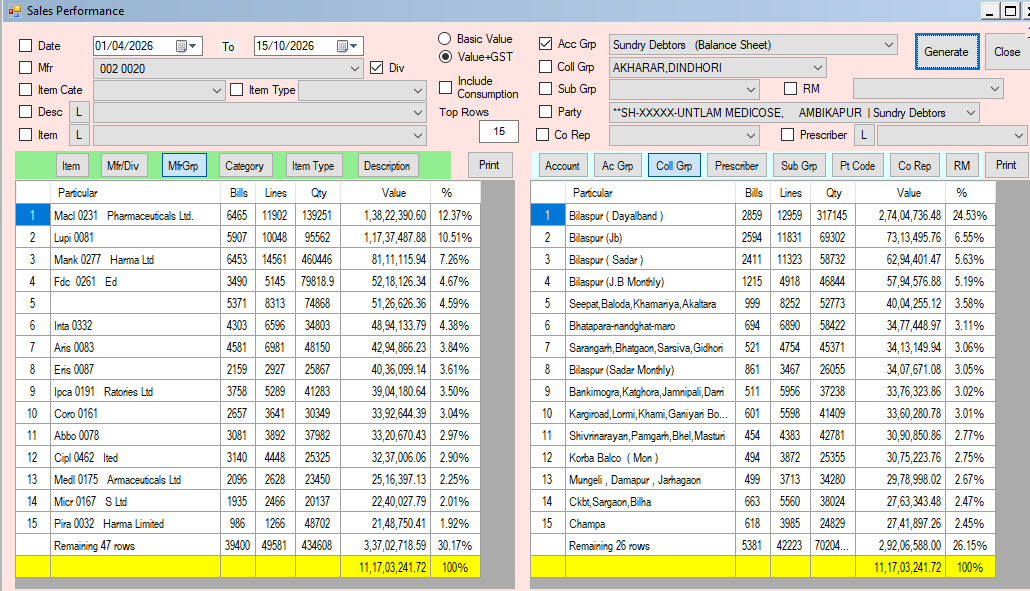
Task: Select the Basic Value radio option
Action: (445, 39)
